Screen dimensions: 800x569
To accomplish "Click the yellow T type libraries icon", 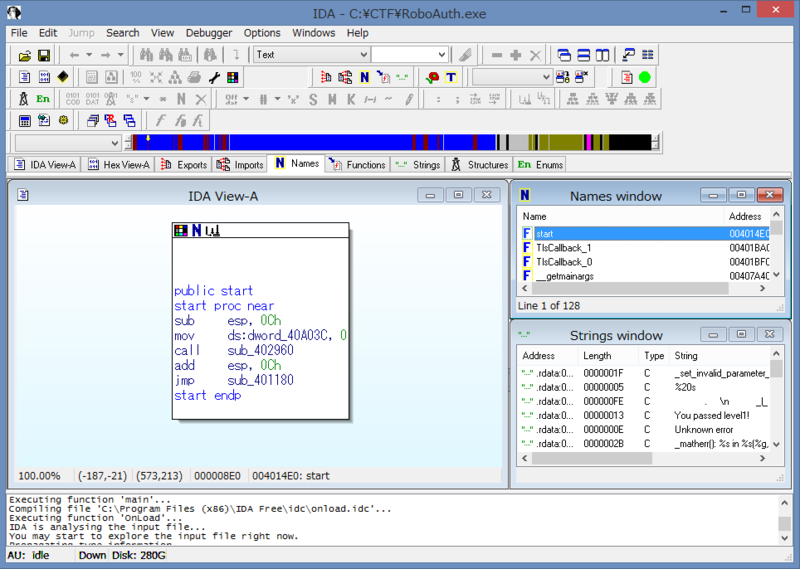I will (x=451, y=78).
